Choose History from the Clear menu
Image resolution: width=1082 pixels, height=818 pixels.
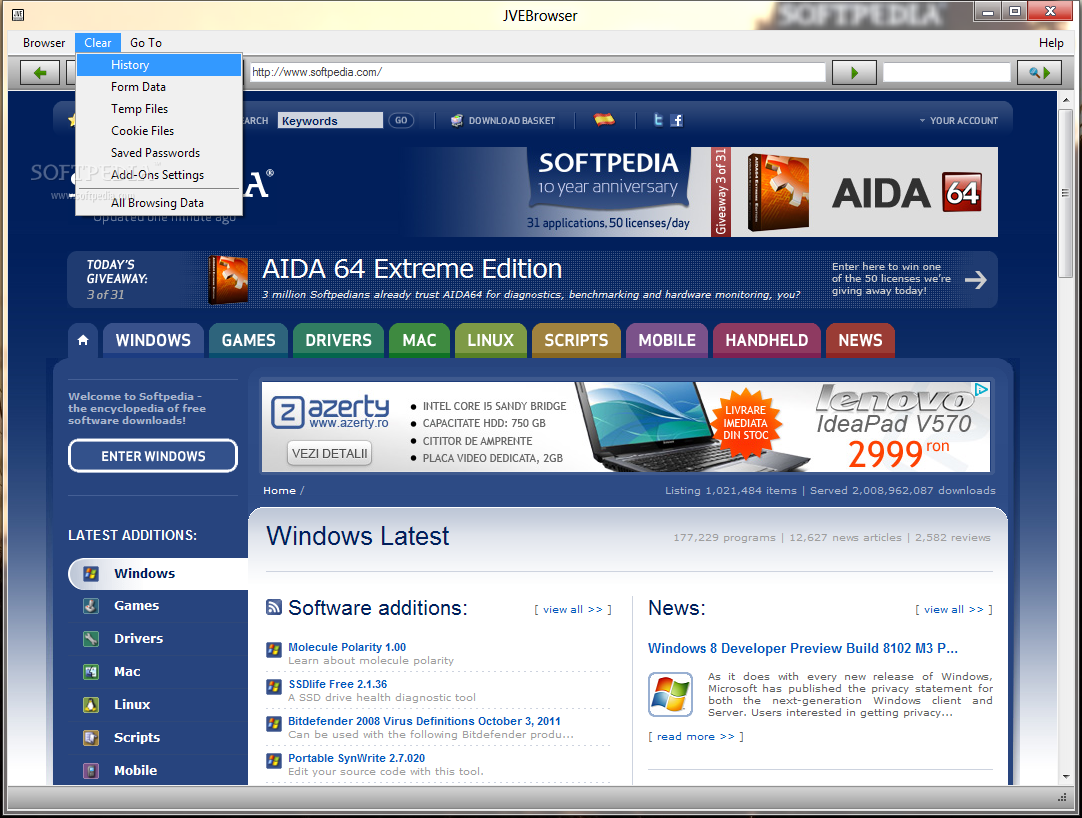pyautogui.click(x=159, y=65)
